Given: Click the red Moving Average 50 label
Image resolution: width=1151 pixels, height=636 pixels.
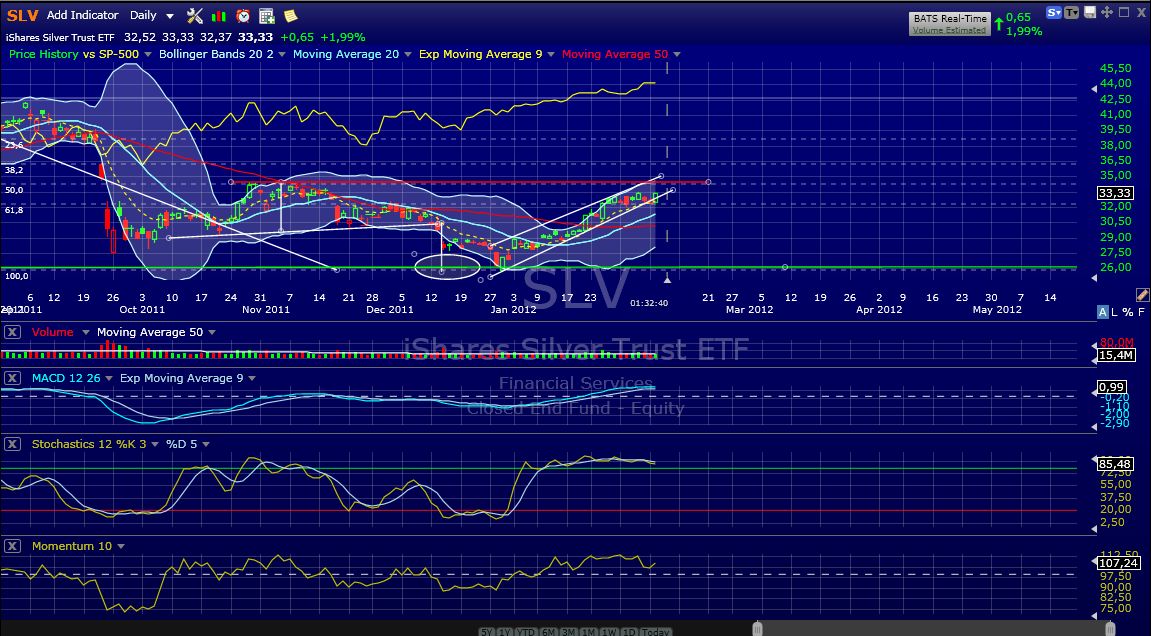Looking at the screenshot, I should point(615,54).
